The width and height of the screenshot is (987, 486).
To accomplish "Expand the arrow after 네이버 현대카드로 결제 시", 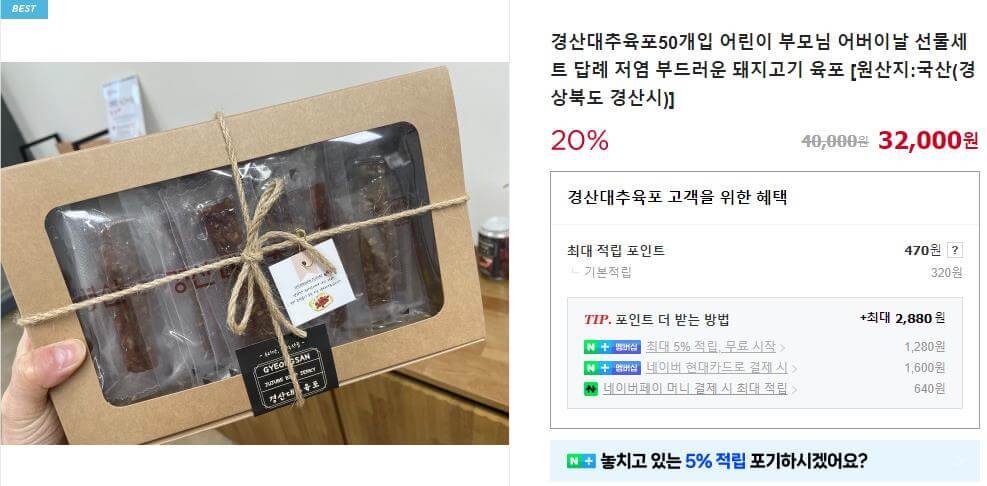I will [795, 368].
